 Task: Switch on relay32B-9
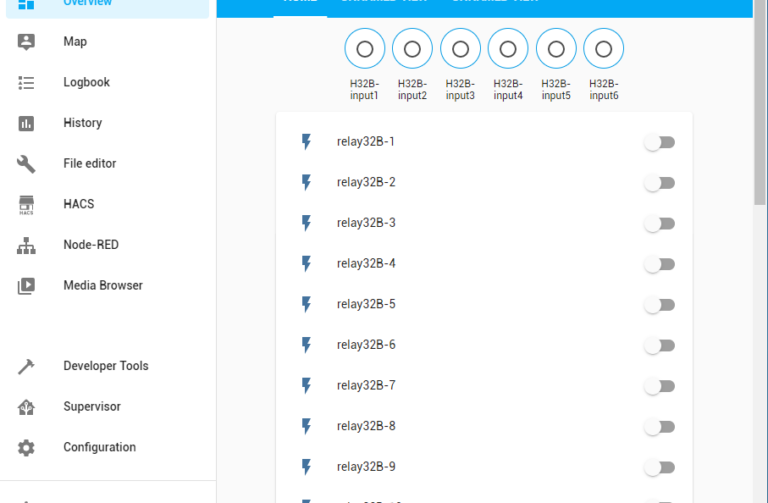pyautogui.click(x=659, y=467)
